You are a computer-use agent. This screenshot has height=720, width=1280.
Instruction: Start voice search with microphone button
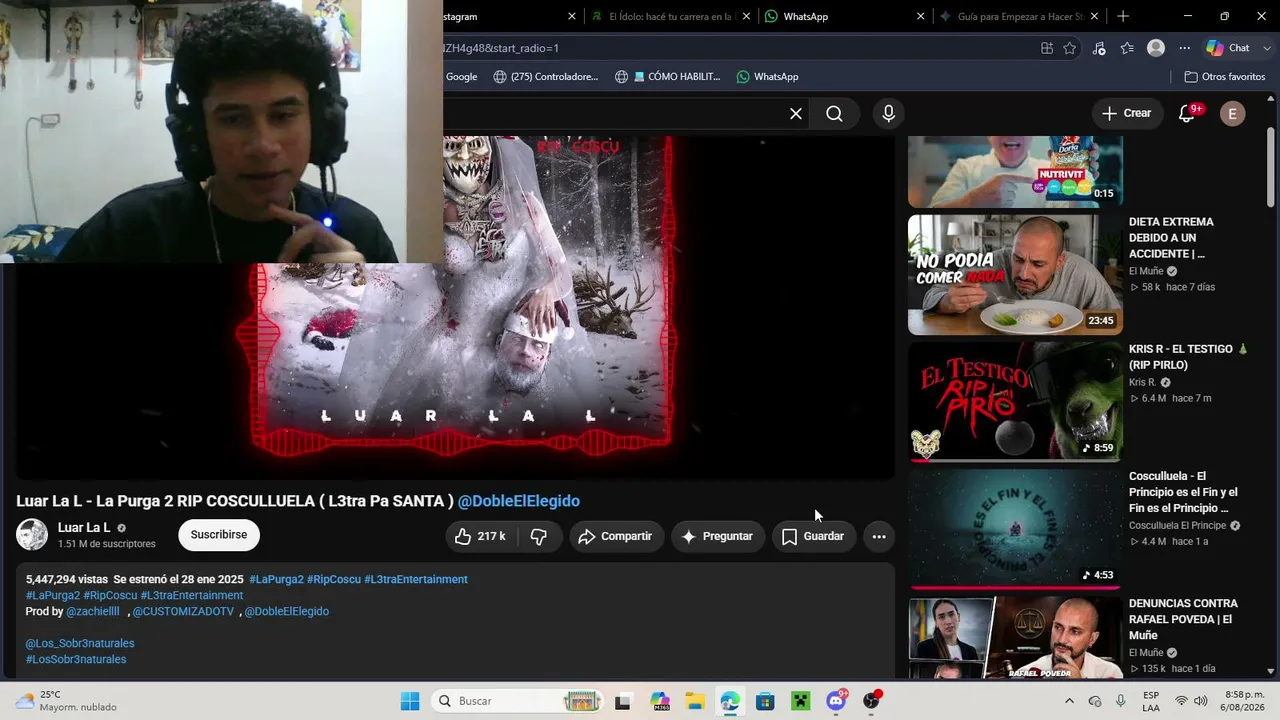(888, 113)
